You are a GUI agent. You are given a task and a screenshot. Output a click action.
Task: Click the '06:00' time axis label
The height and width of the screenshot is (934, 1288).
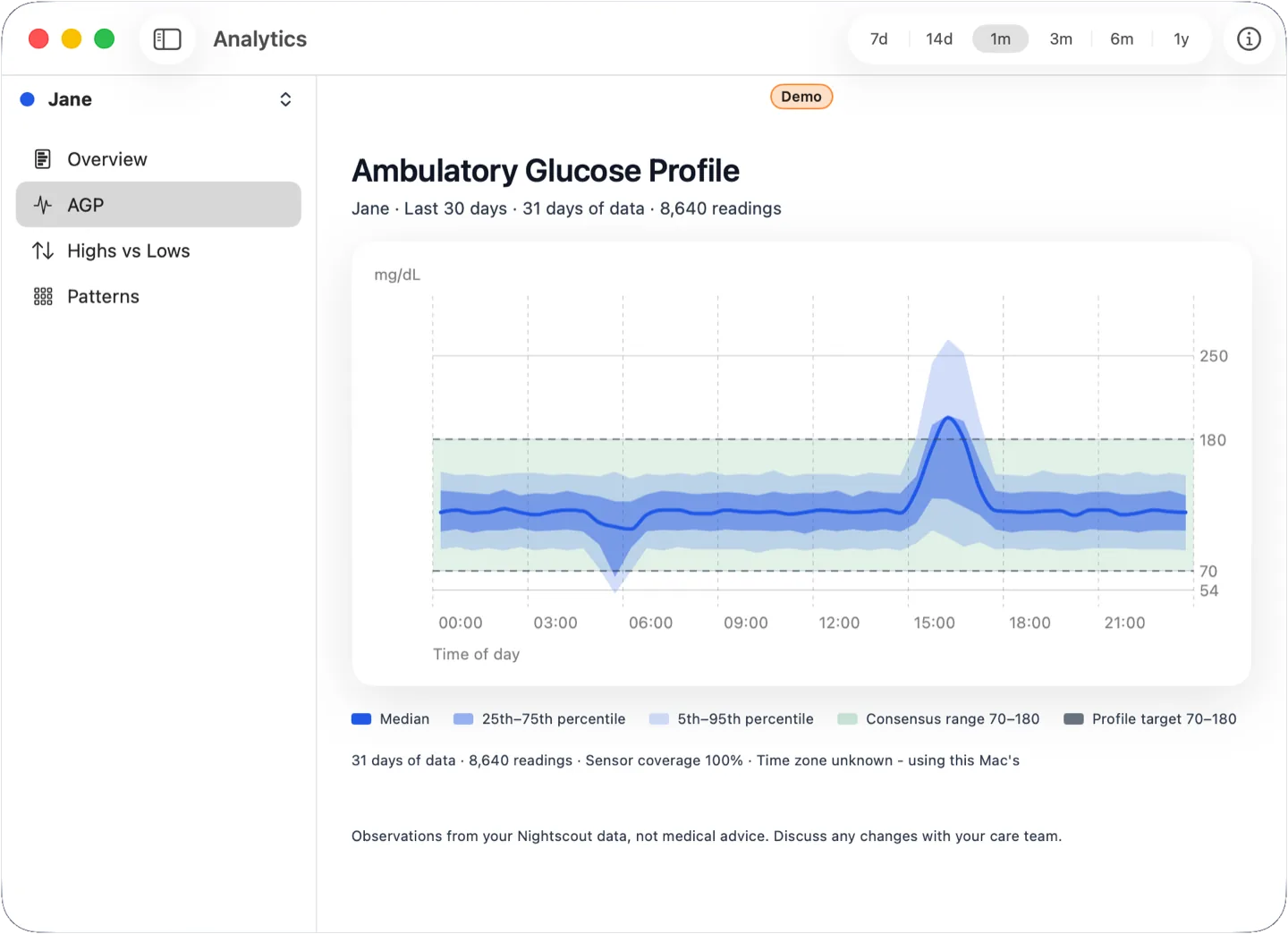pos(651,623)
